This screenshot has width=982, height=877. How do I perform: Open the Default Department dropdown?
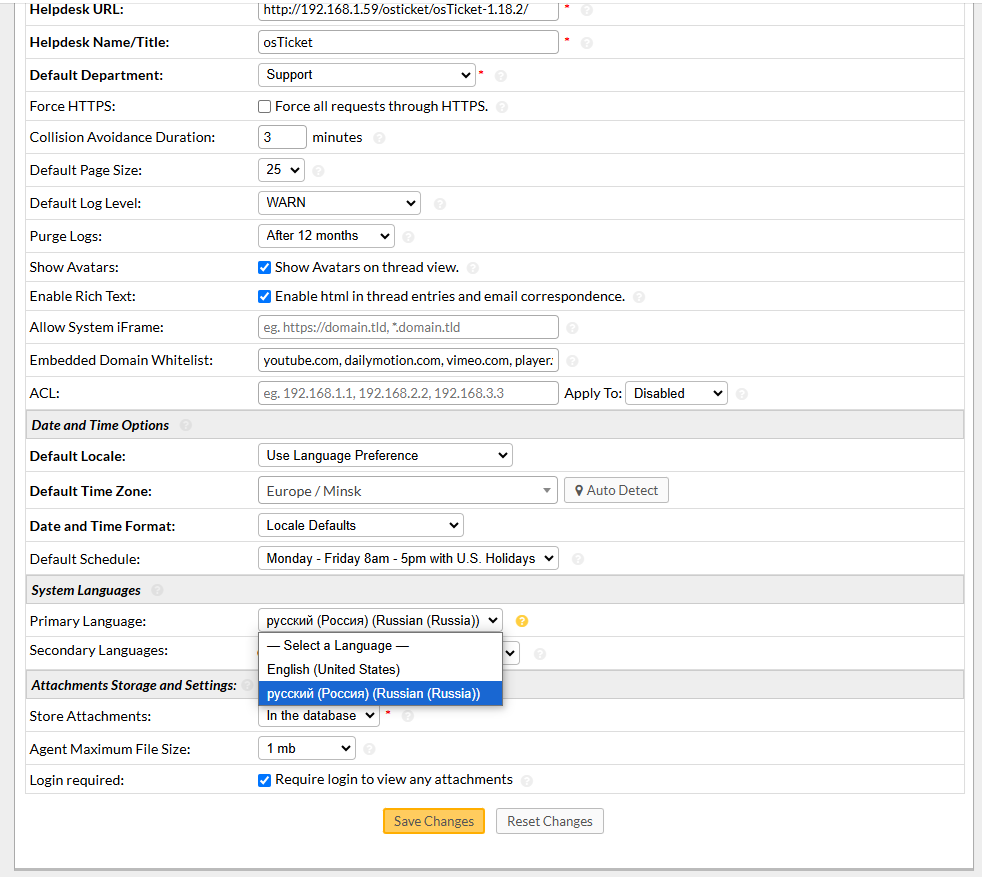pos(367,75)
